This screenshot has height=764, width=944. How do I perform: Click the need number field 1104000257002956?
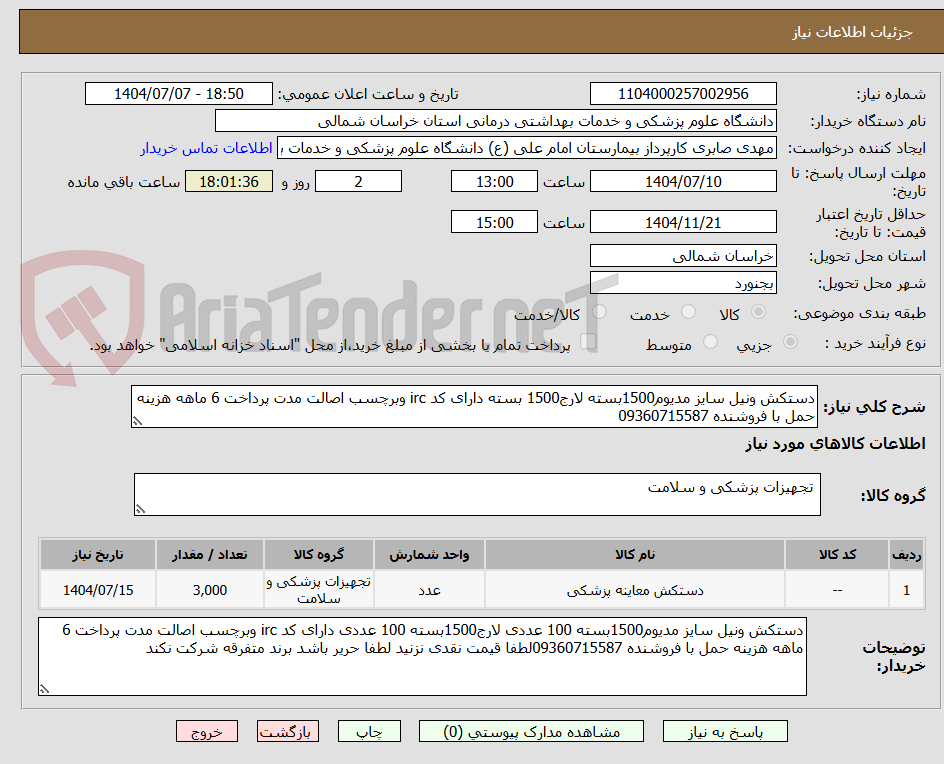click(684, 93)
